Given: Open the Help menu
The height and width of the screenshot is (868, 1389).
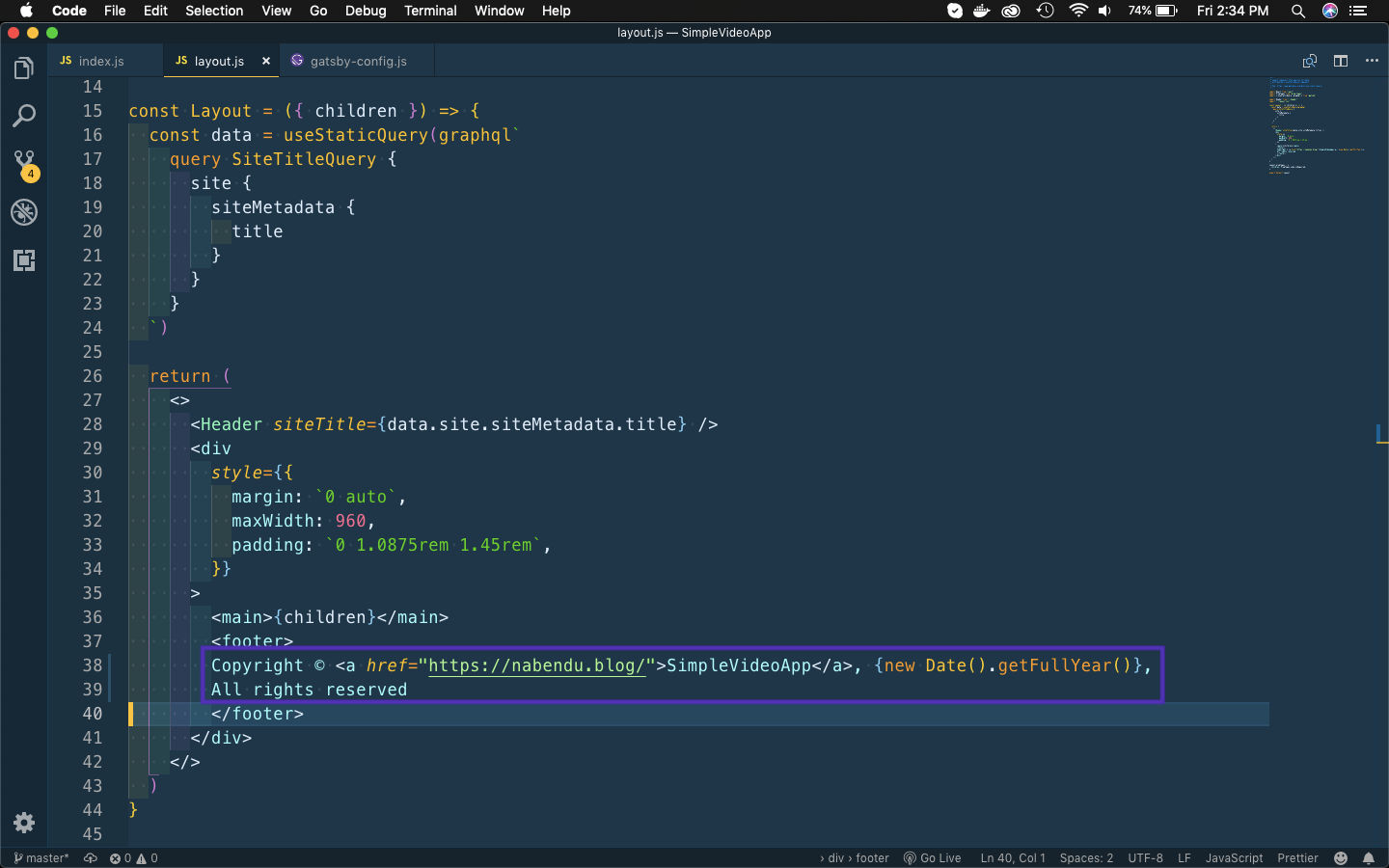Looking at the screenshot, I should [x=556, y=11].
